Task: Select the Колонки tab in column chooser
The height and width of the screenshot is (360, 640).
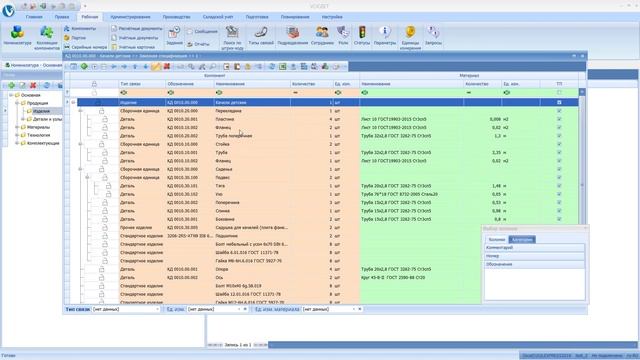Action: tap(497, 240)
